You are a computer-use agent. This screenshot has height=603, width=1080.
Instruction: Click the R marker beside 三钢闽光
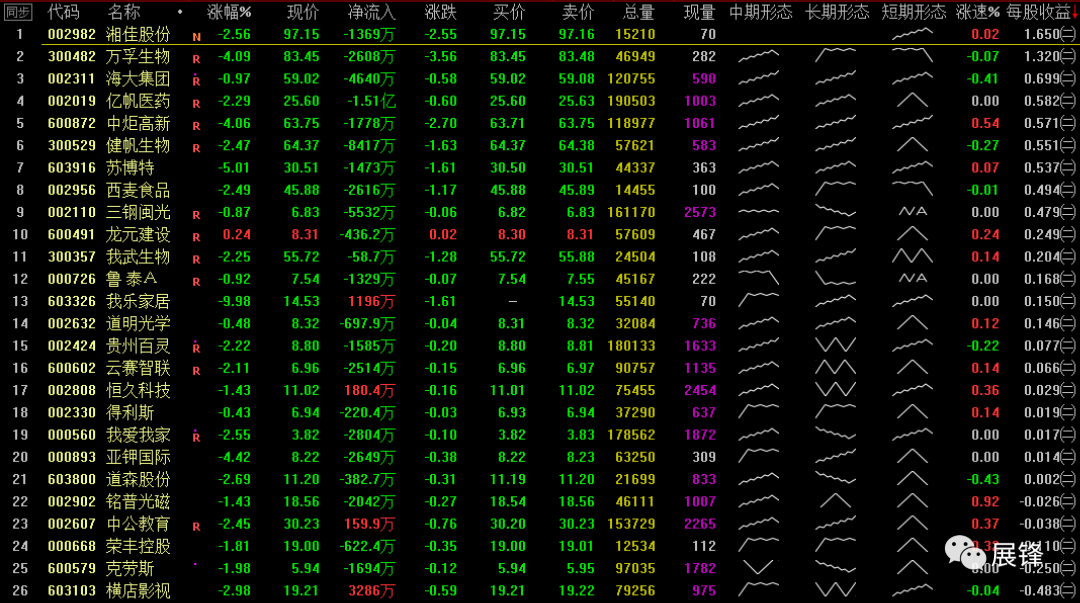(x=196, y=215)
